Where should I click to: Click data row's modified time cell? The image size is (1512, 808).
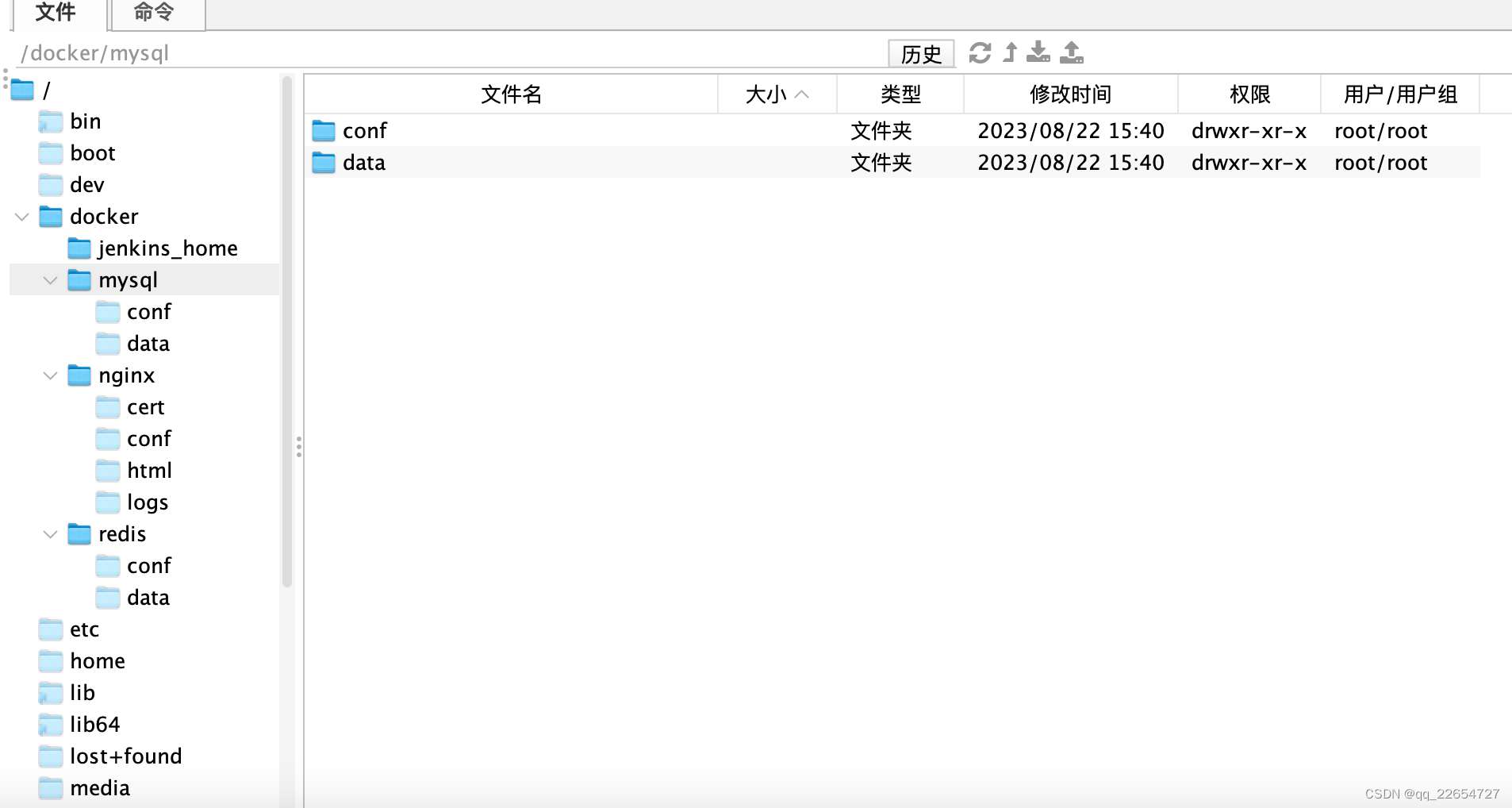tap(1071, 163)
